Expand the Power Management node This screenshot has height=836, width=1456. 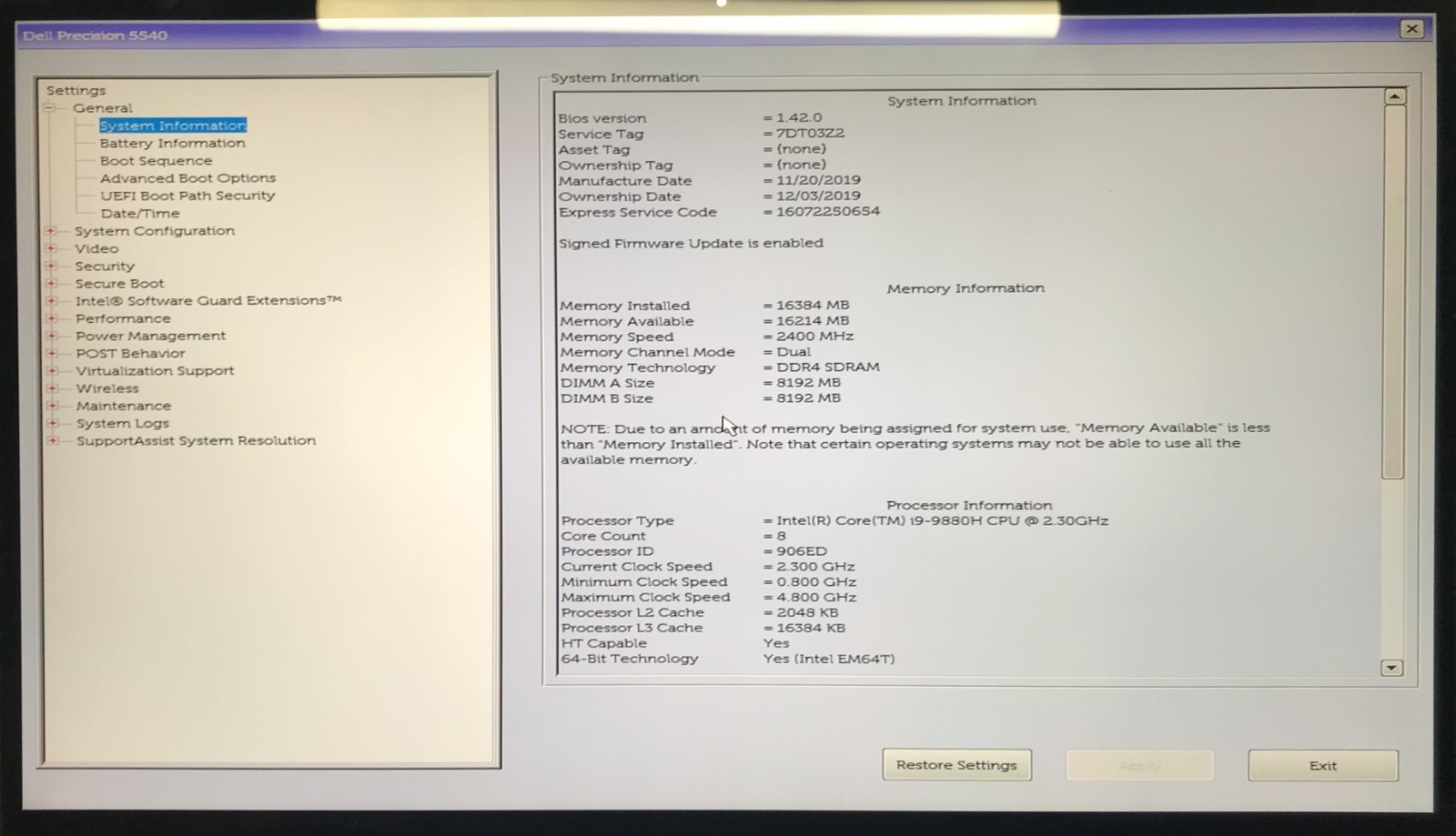coord(52,336)
